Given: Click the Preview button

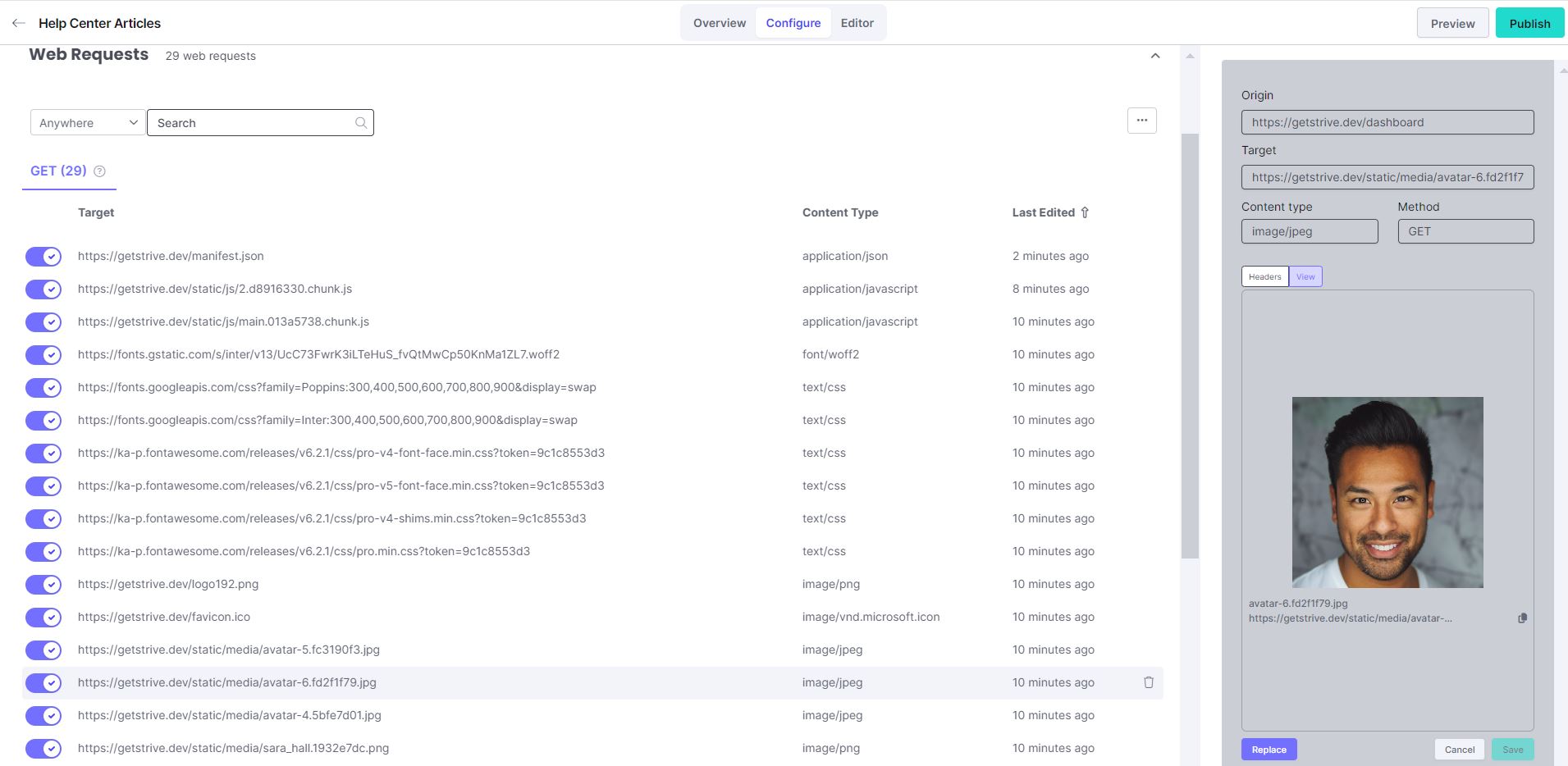Looking at the screenshot, I should click(1452, 24).
